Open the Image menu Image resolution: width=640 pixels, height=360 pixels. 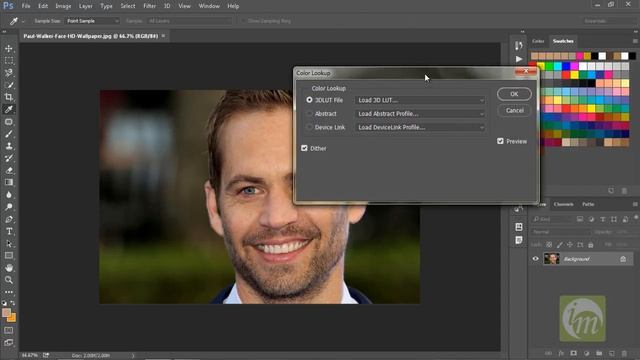[63, 6]
